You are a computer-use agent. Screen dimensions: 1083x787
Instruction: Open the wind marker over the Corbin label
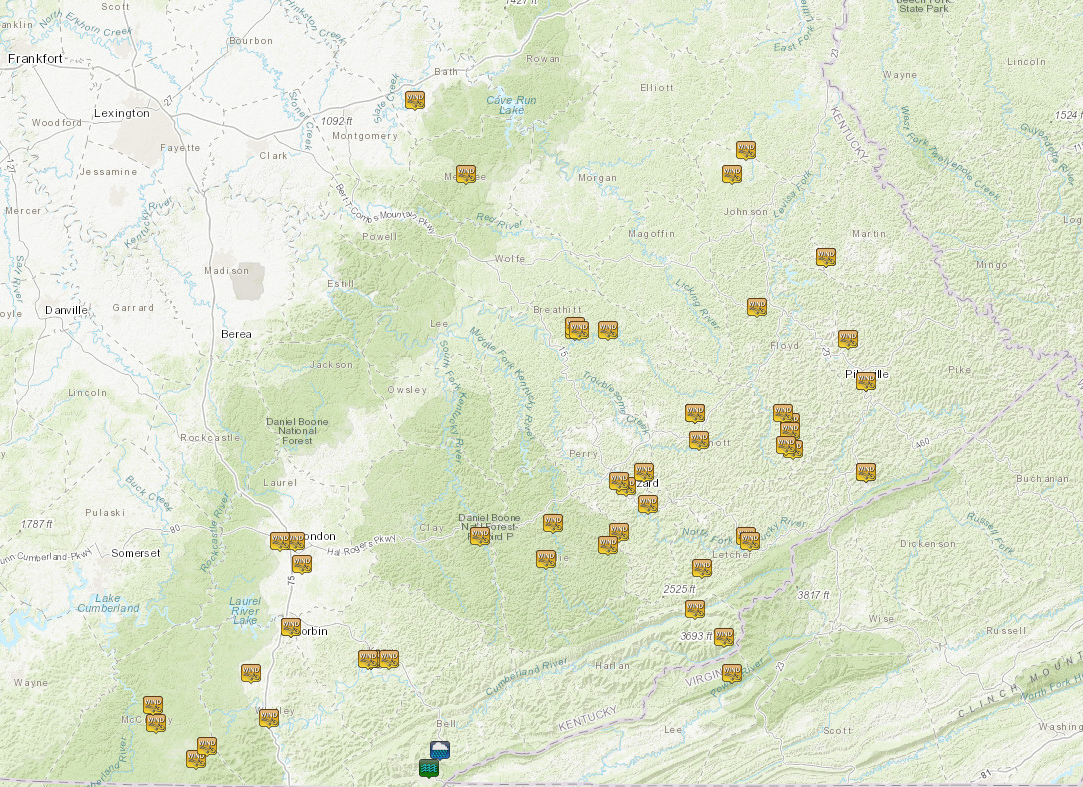tap(291, 627)
